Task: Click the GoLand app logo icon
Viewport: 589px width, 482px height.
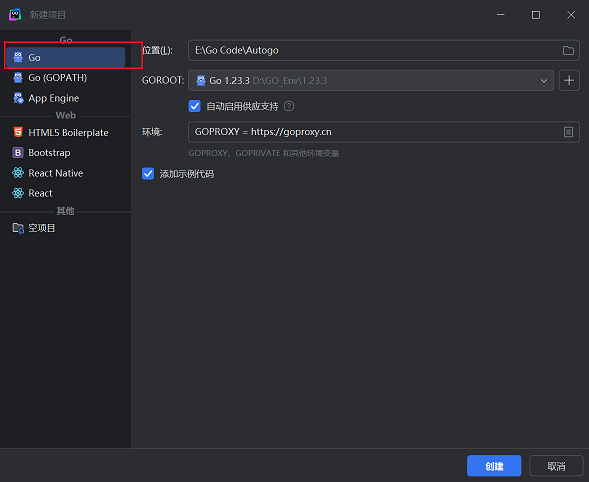Action: click(x=15, y=15)
